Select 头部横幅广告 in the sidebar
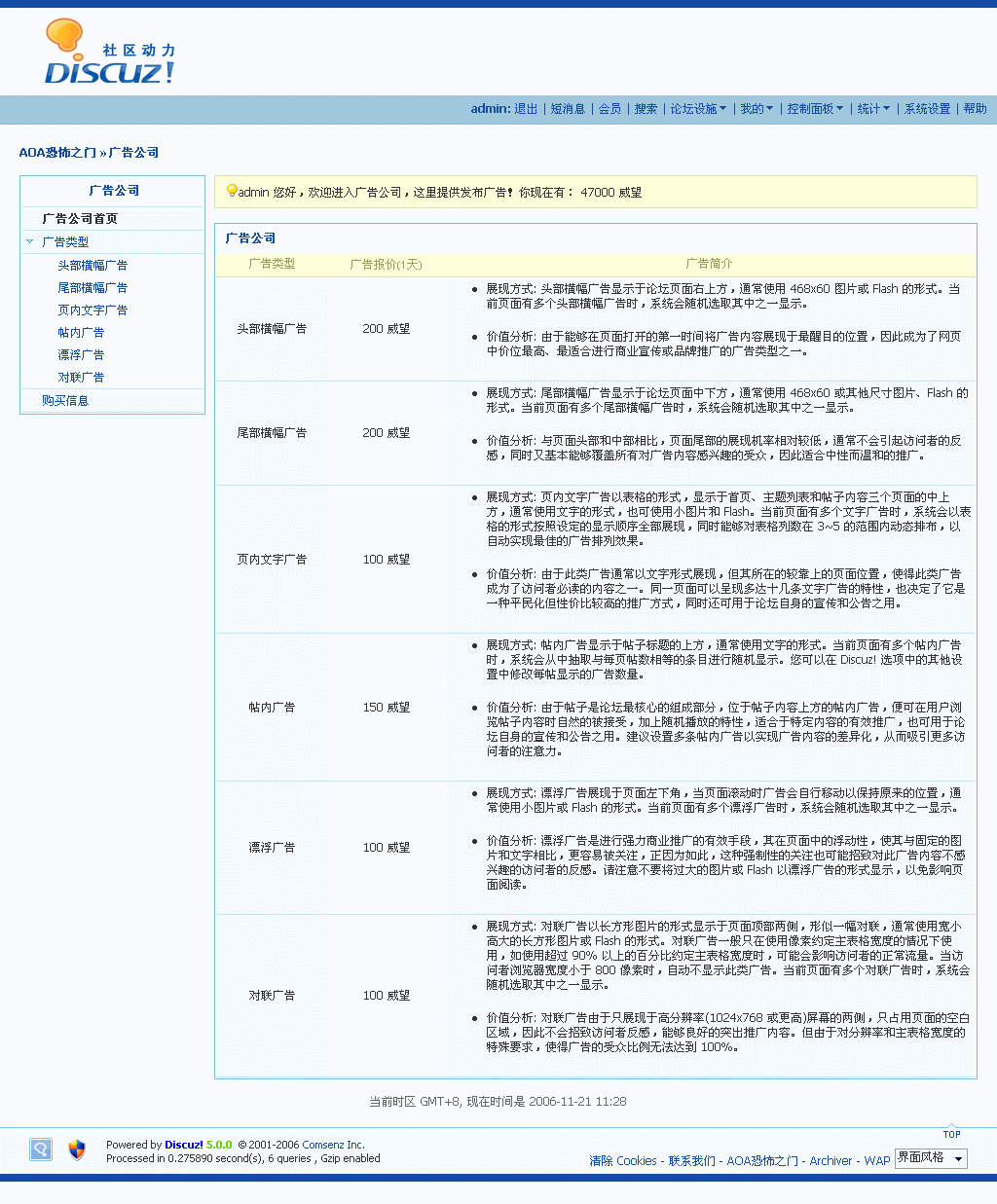997x1204 pixels. [x=92, y=266]
